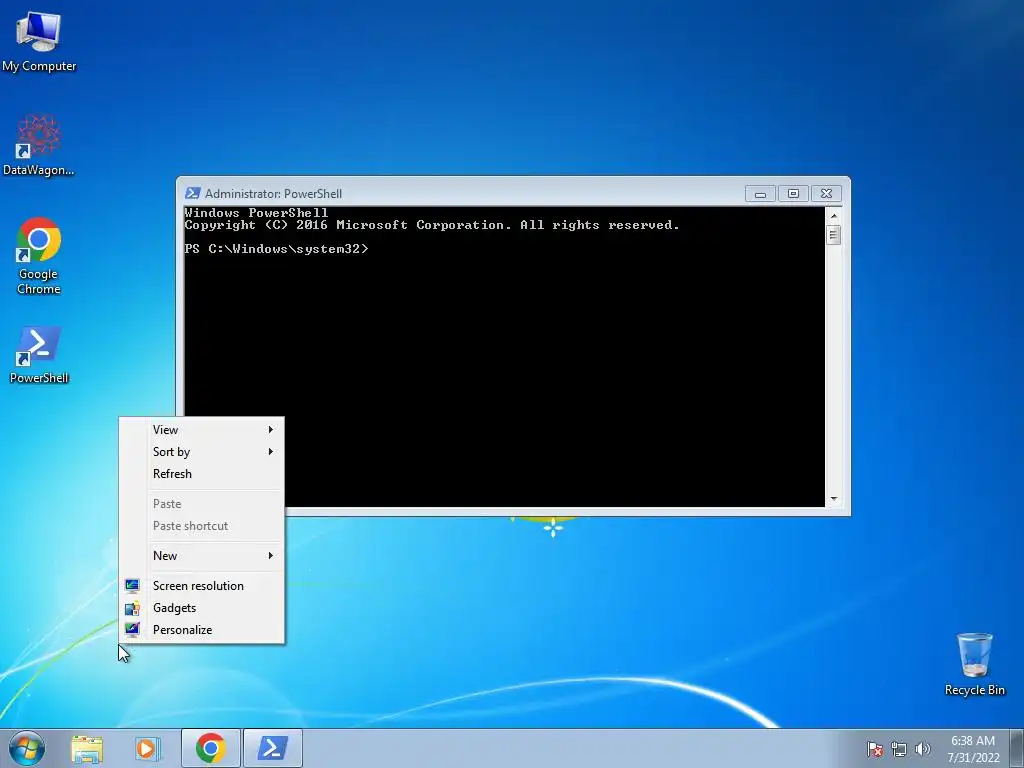Click the Sort by submenu arrow

tap(270, 452)
